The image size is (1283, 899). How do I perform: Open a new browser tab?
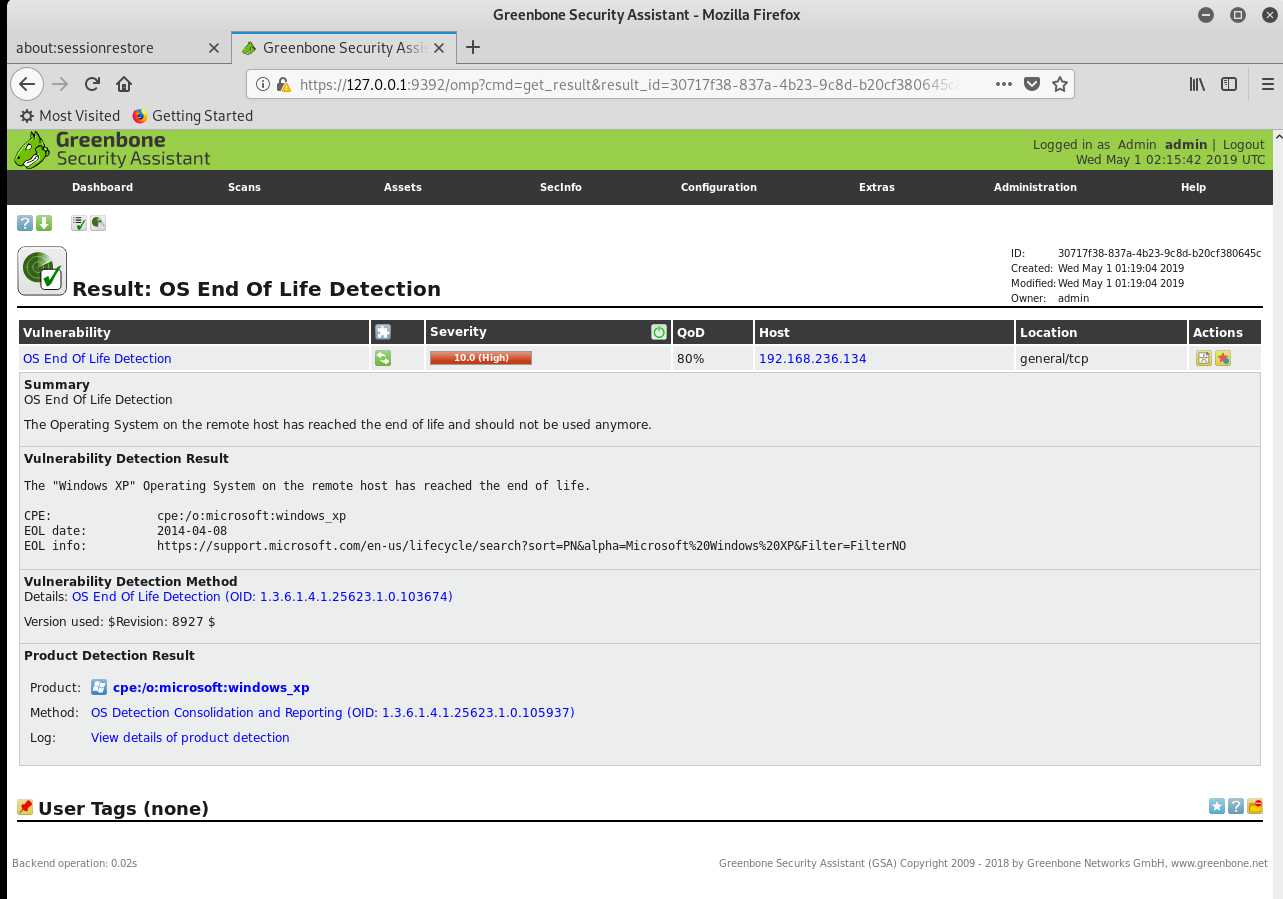(473, 47)
